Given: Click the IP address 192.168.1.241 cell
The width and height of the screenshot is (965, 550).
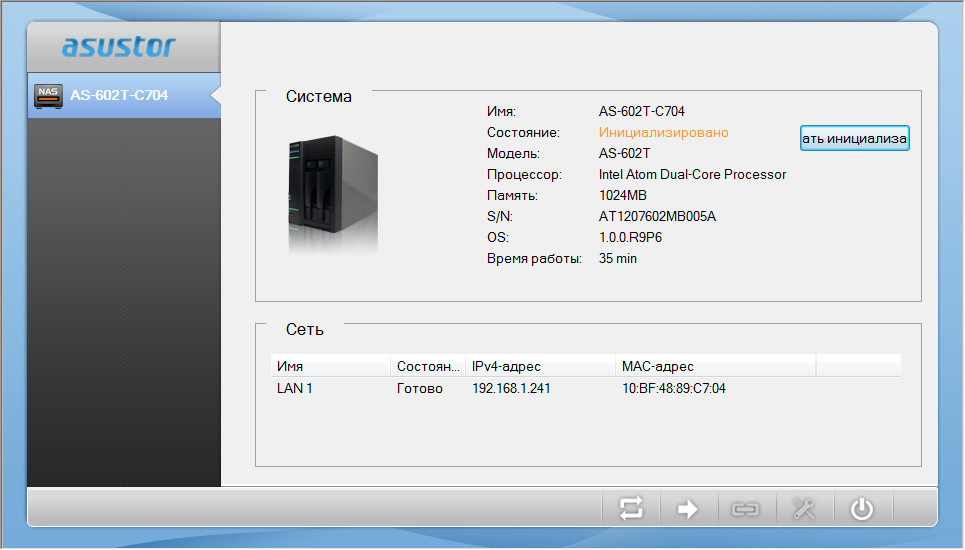Looking at the screenshot, I should point(510,388).
